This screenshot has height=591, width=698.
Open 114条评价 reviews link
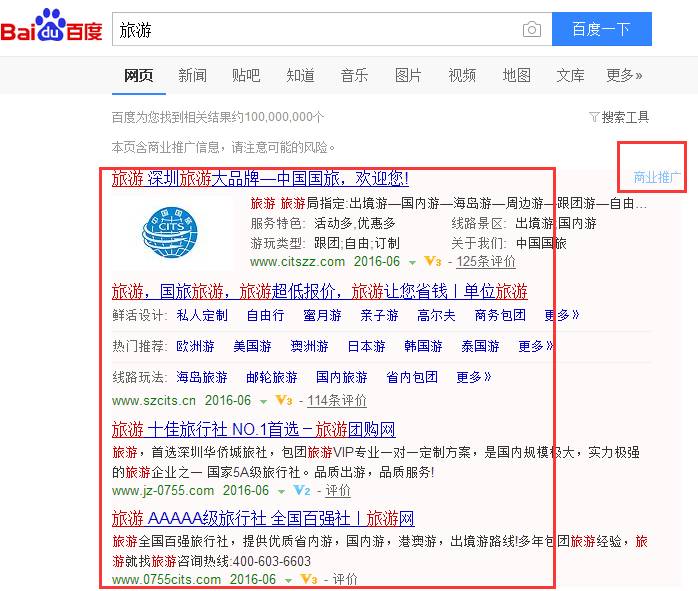[x=337, y=401]
